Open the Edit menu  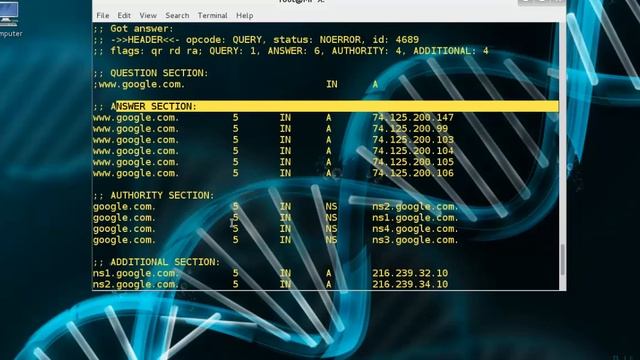tap(124, 16)
